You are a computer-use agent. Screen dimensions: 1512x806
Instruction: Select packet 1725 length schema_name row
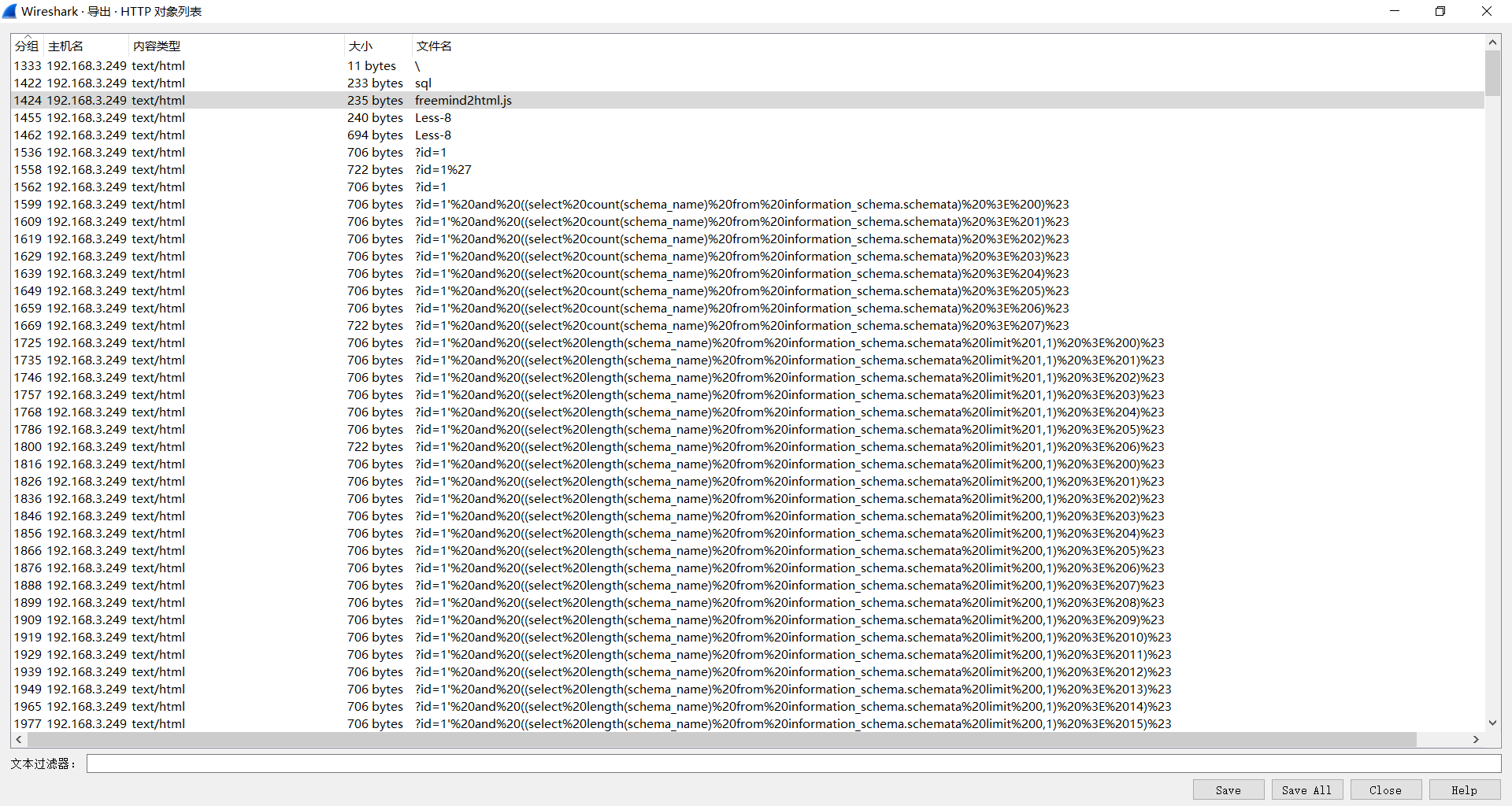[x=747, y=342]
